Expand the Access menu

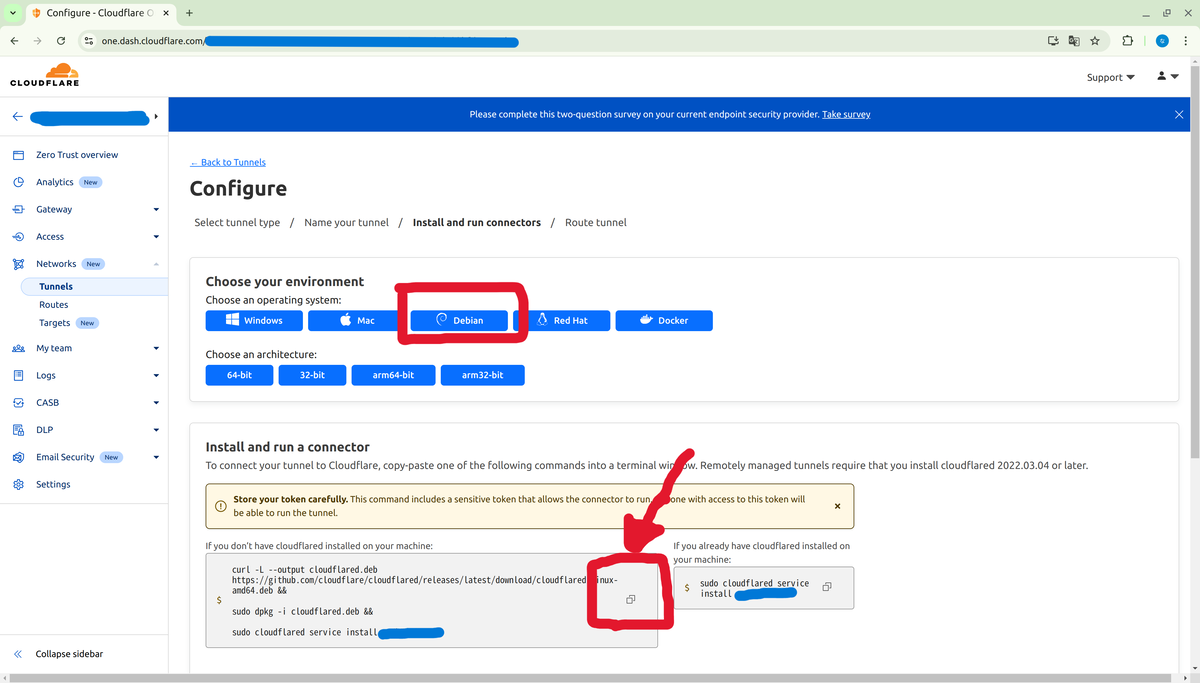156,237
